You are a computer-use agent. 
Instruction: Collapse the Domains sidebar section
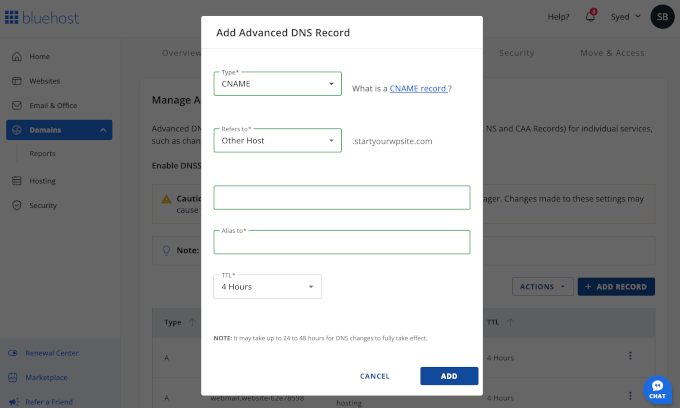(103, 130)
